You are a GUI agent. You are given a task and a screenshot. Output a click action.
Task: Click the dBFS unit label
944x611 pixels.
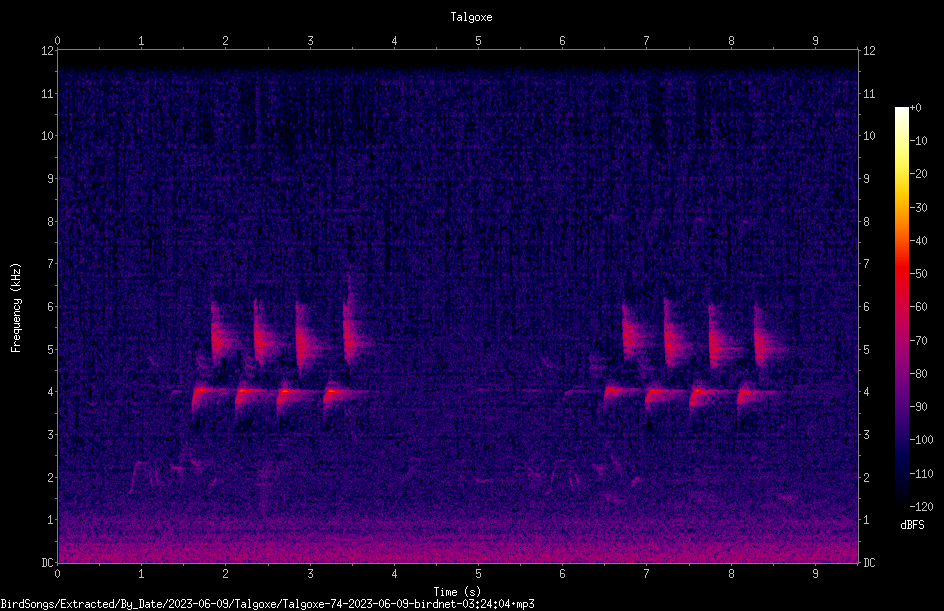pos(912,525)
